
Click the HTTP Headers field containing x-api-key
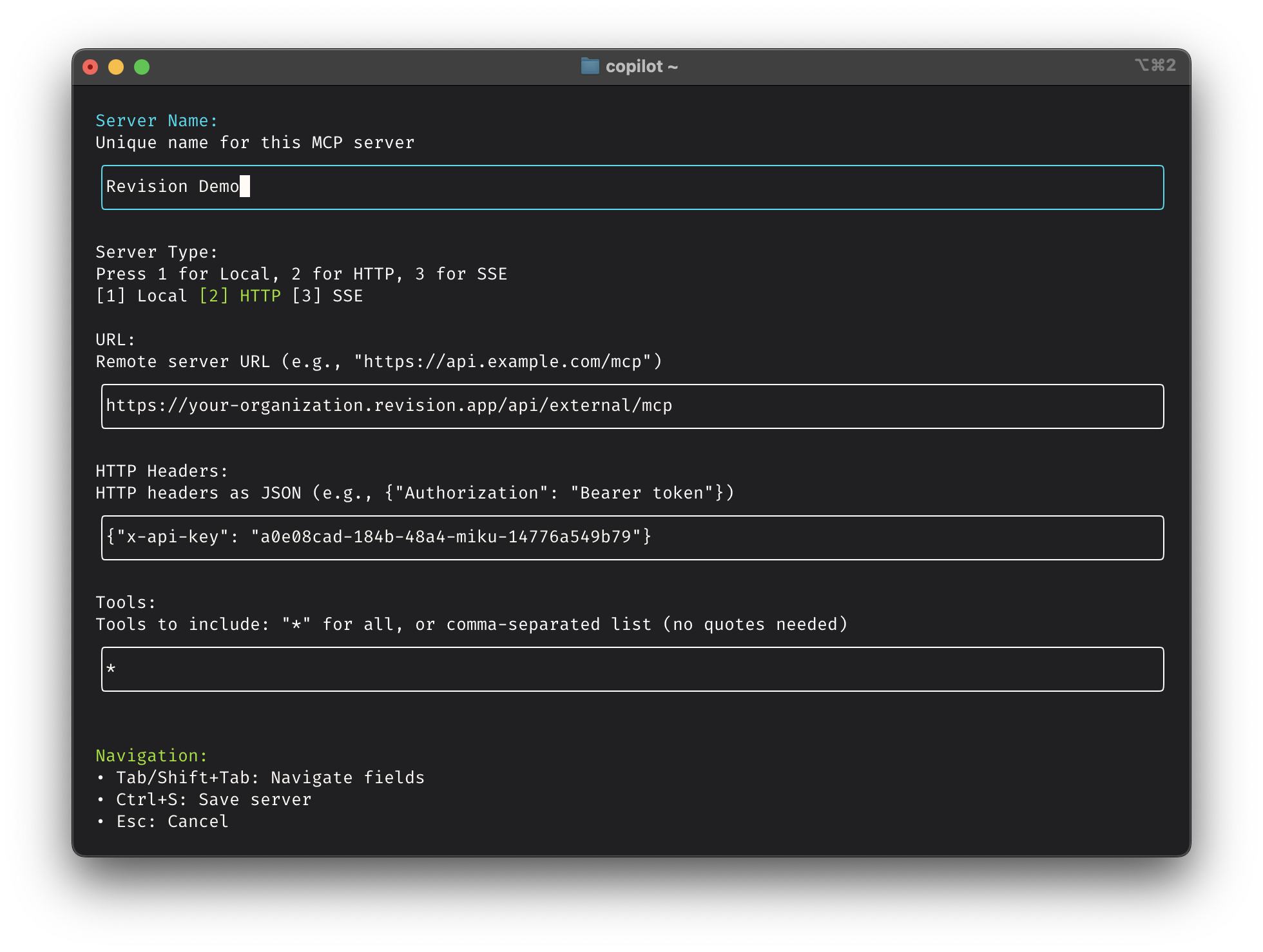click(x=631, y=538)
